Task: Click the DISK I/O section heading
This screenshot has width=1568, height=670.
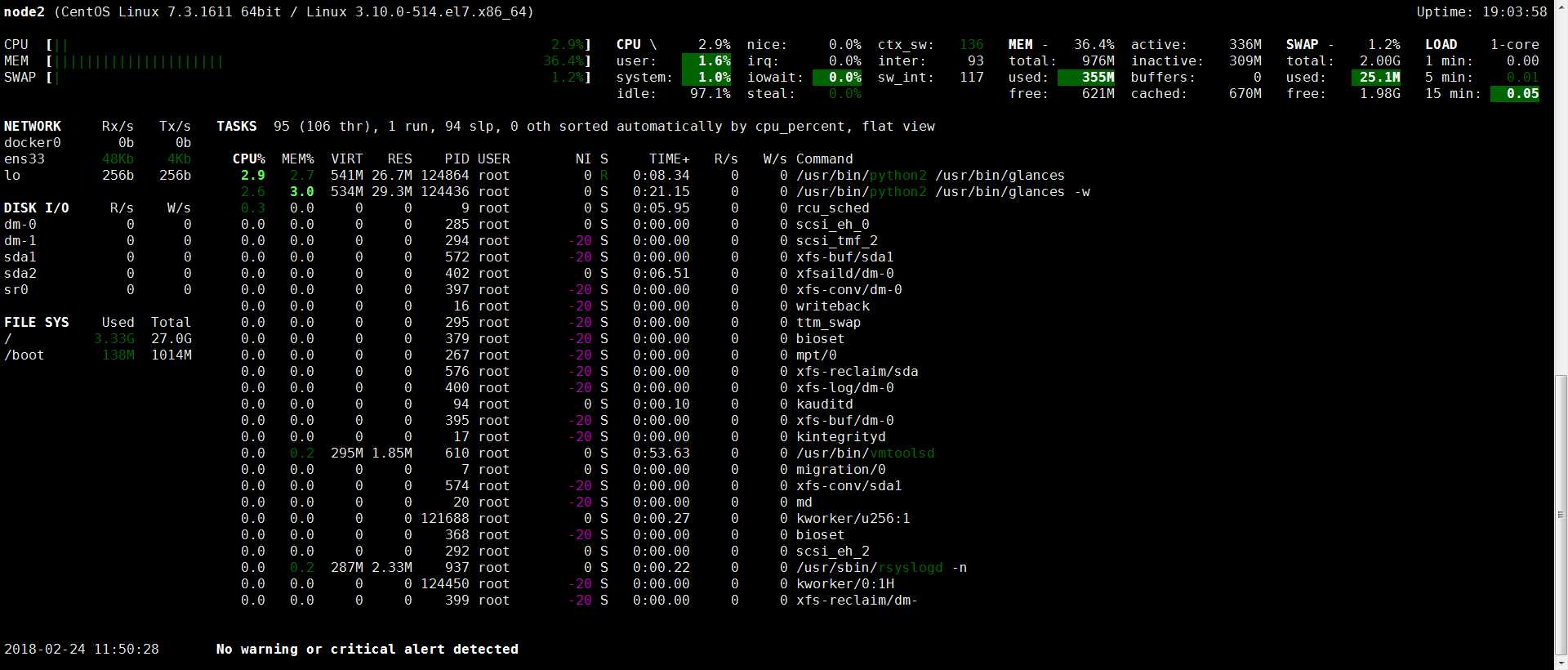Action: 37,208
